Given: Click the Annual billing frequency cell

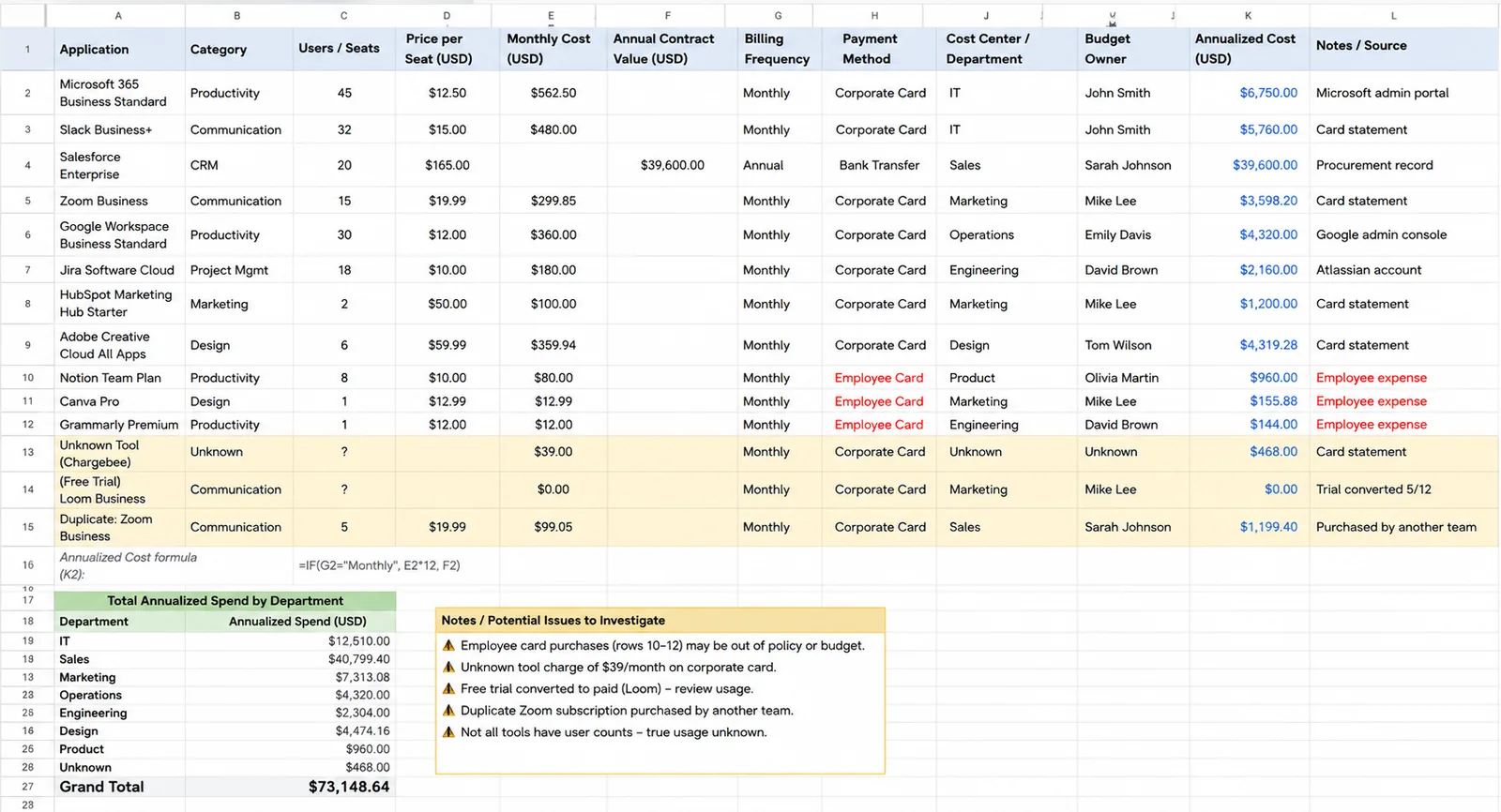Looking at the screenshot, I should coord(780,165).
